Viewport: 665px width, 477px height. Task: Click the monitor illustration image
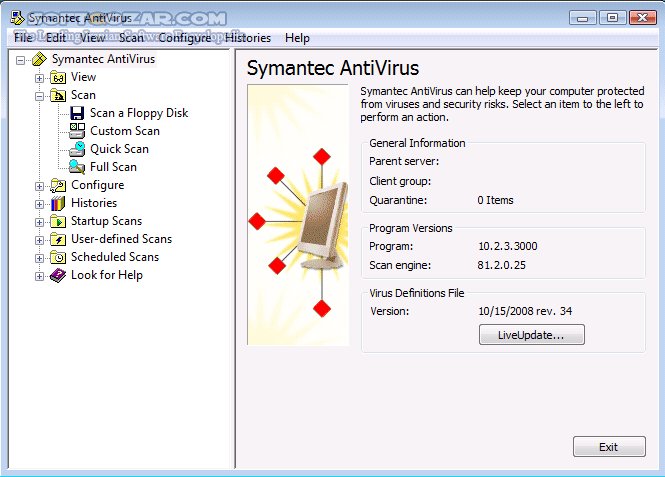coord(298,215)
